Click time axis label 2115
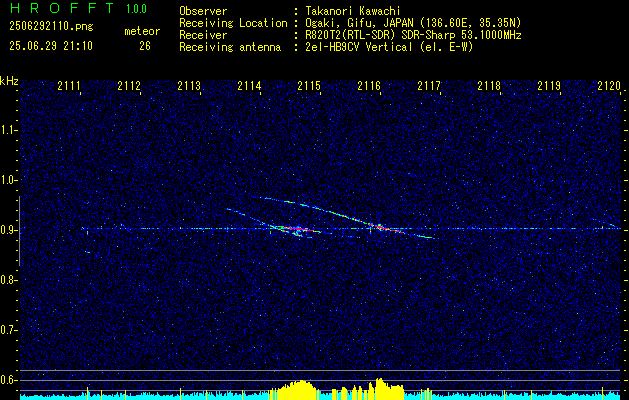The image size is (629, 400). click(x=309, y=86)
